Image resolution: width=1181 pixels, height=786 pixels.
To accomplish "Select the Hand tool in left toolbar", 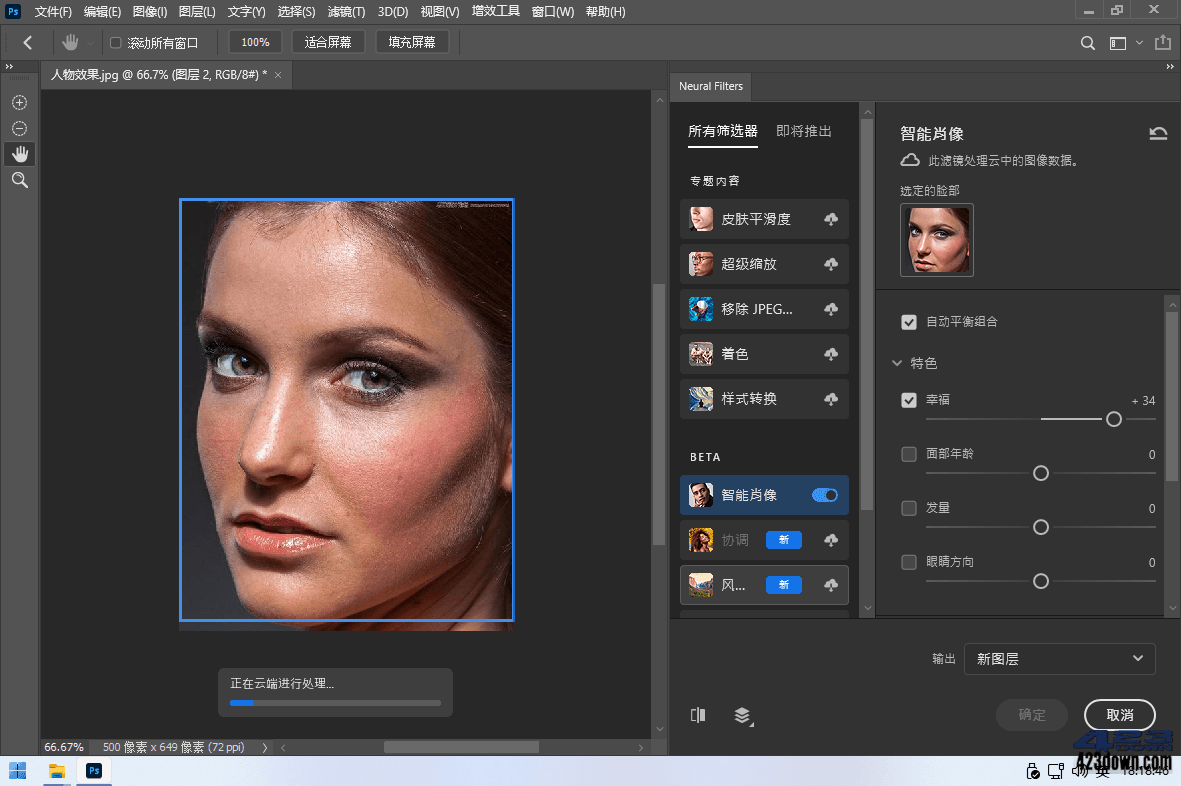I will click(x=19, y=154).
